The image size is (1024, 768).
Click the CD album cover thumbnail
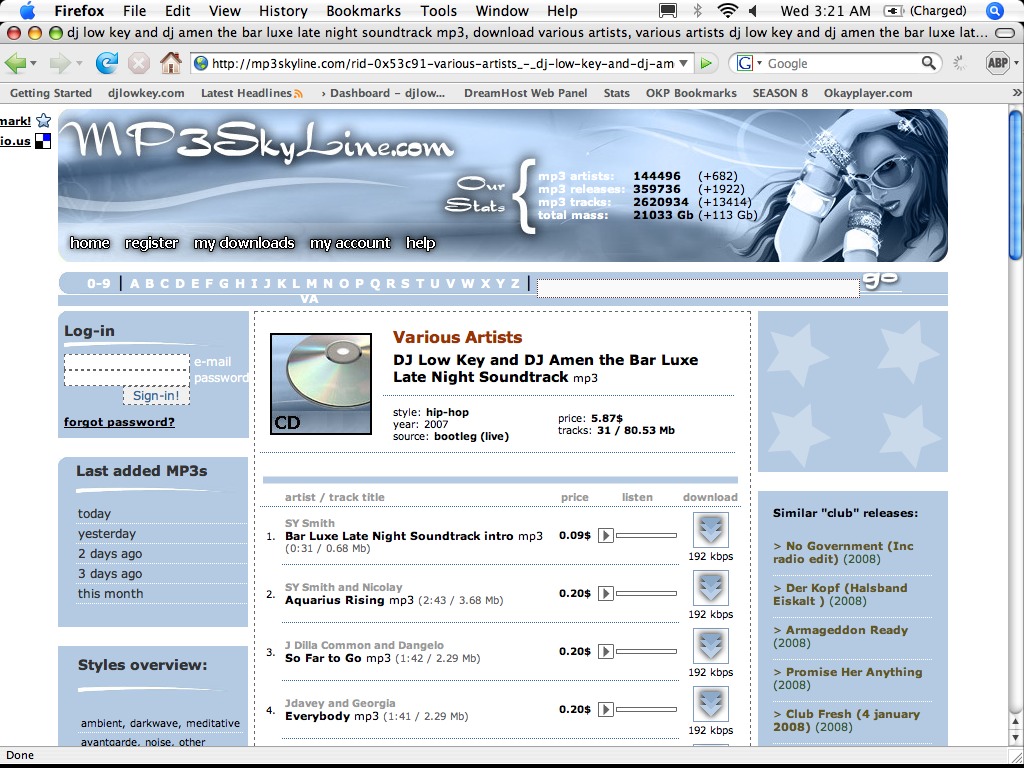coord(321,384)
